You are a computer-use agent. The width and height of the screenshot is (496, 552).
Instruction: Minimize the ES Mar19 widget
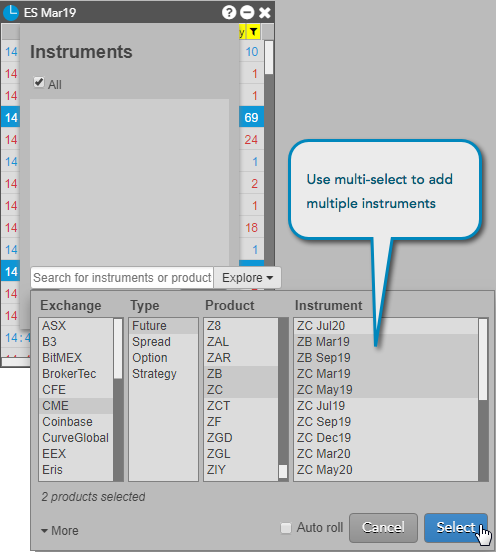click(x=247, y=13)
